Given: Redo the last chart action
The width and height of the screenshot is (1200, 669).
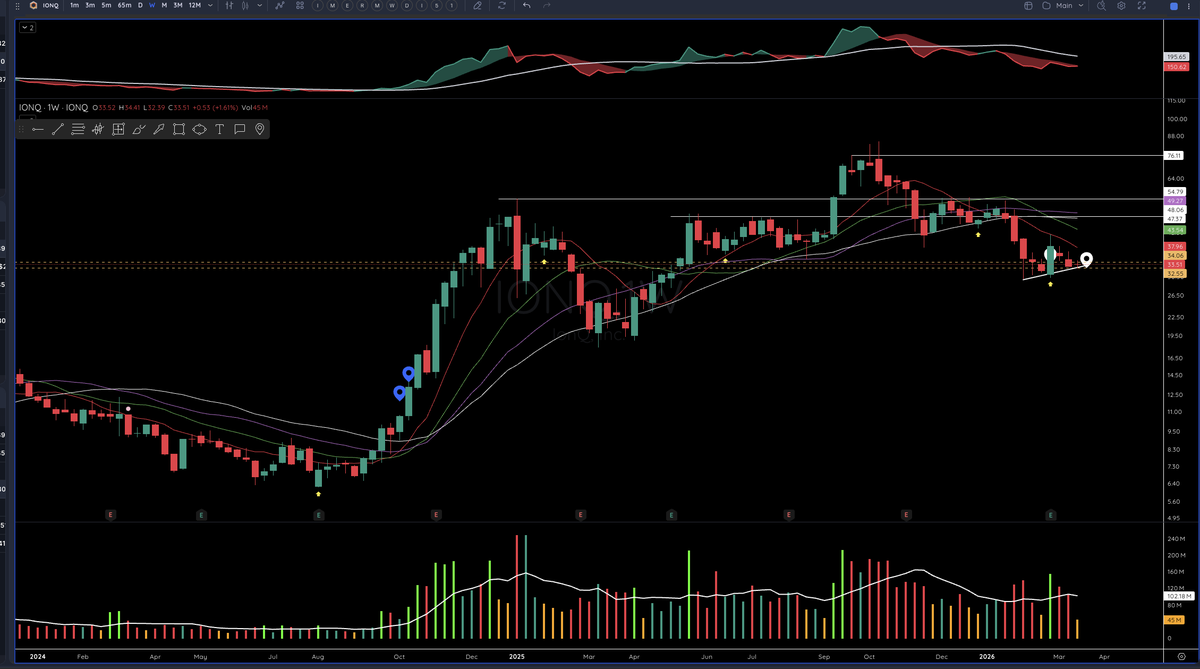Looking at the screenshot, I should [x=546, y=6].
